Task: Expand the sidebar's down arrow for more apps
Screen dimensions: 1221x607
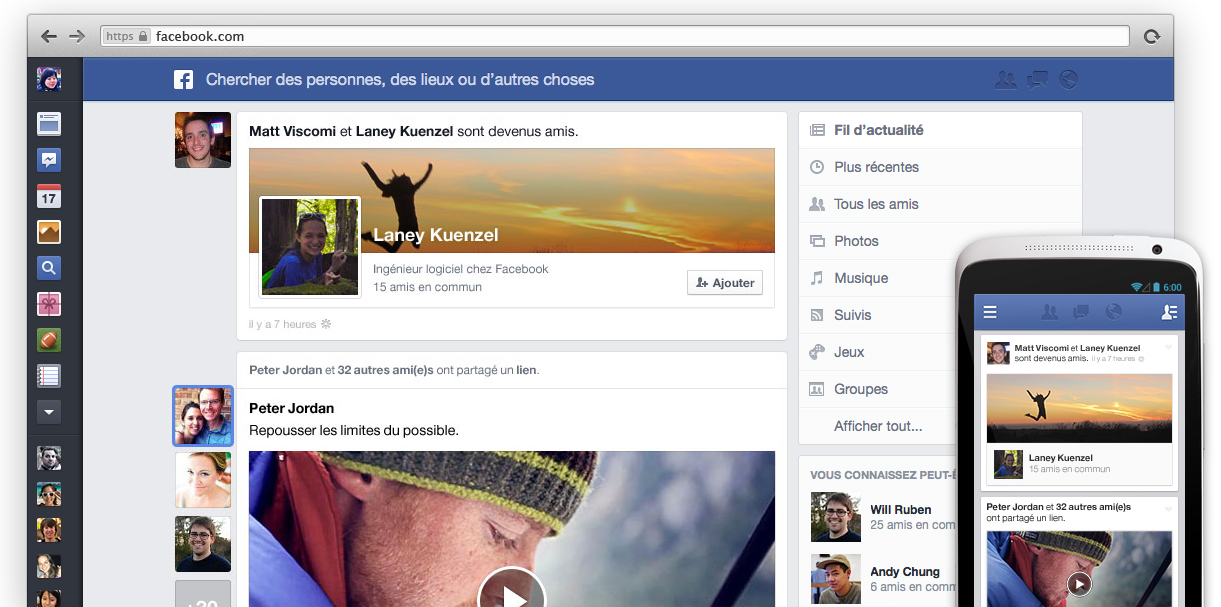Action: click(49, 411)
